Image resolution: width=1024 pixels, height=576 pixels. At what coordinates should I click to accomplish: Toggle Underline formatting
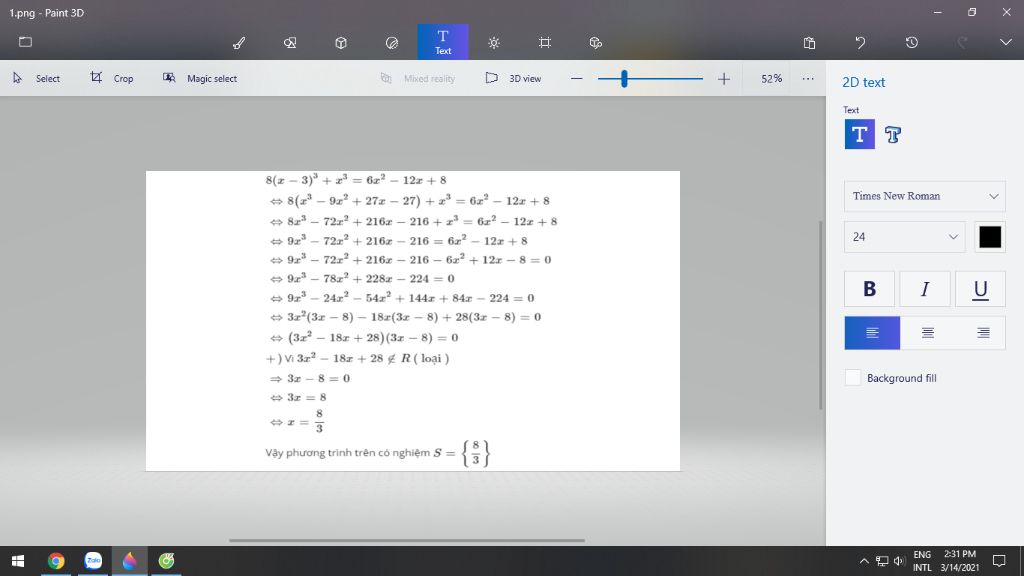[980, 289]
